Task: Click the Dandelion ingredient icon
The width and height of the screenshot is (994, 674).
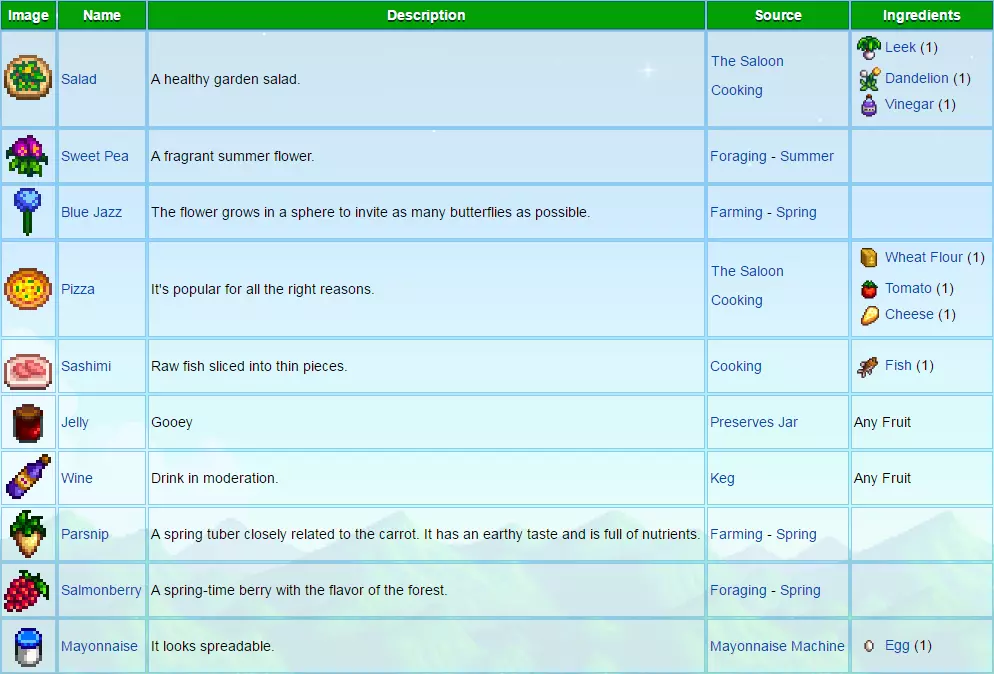Action: click(x=869, y=79)
